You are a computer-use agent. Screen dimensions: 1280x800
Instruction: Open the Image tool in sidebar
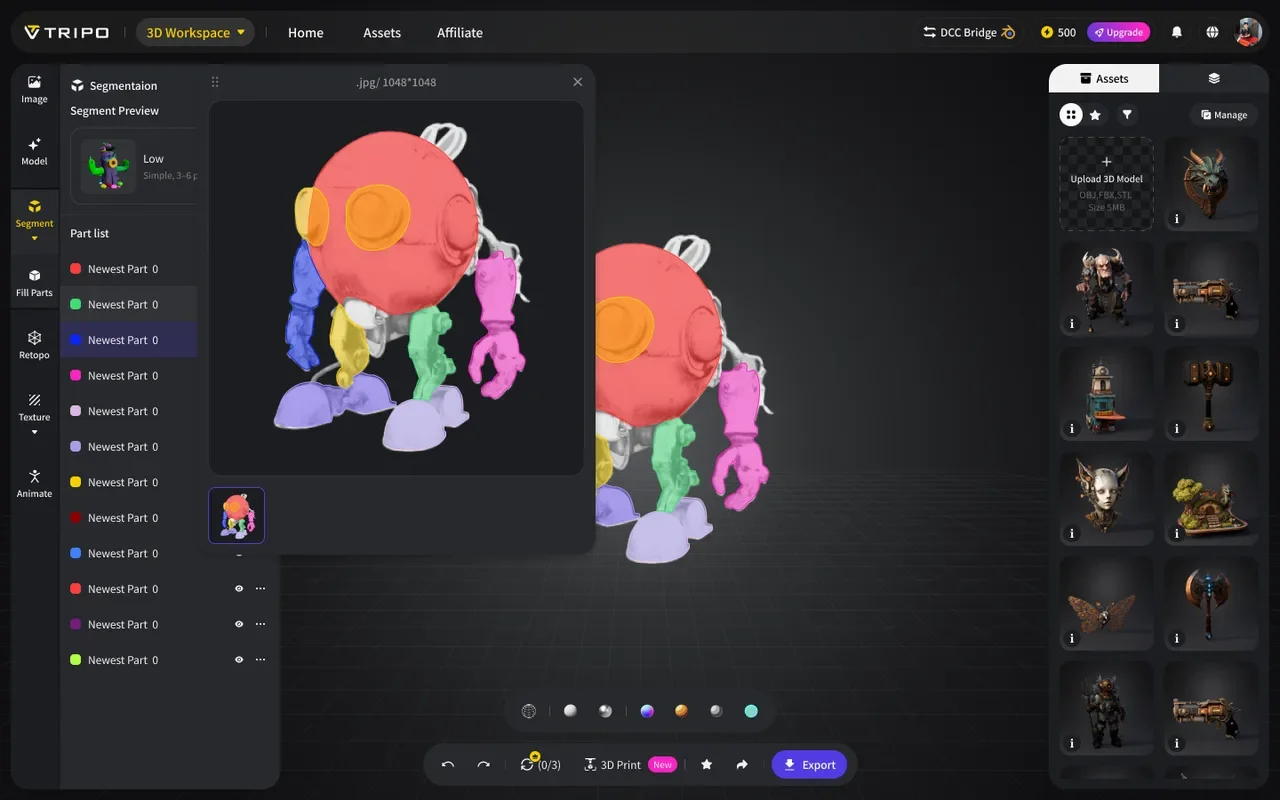click(34, 89)
